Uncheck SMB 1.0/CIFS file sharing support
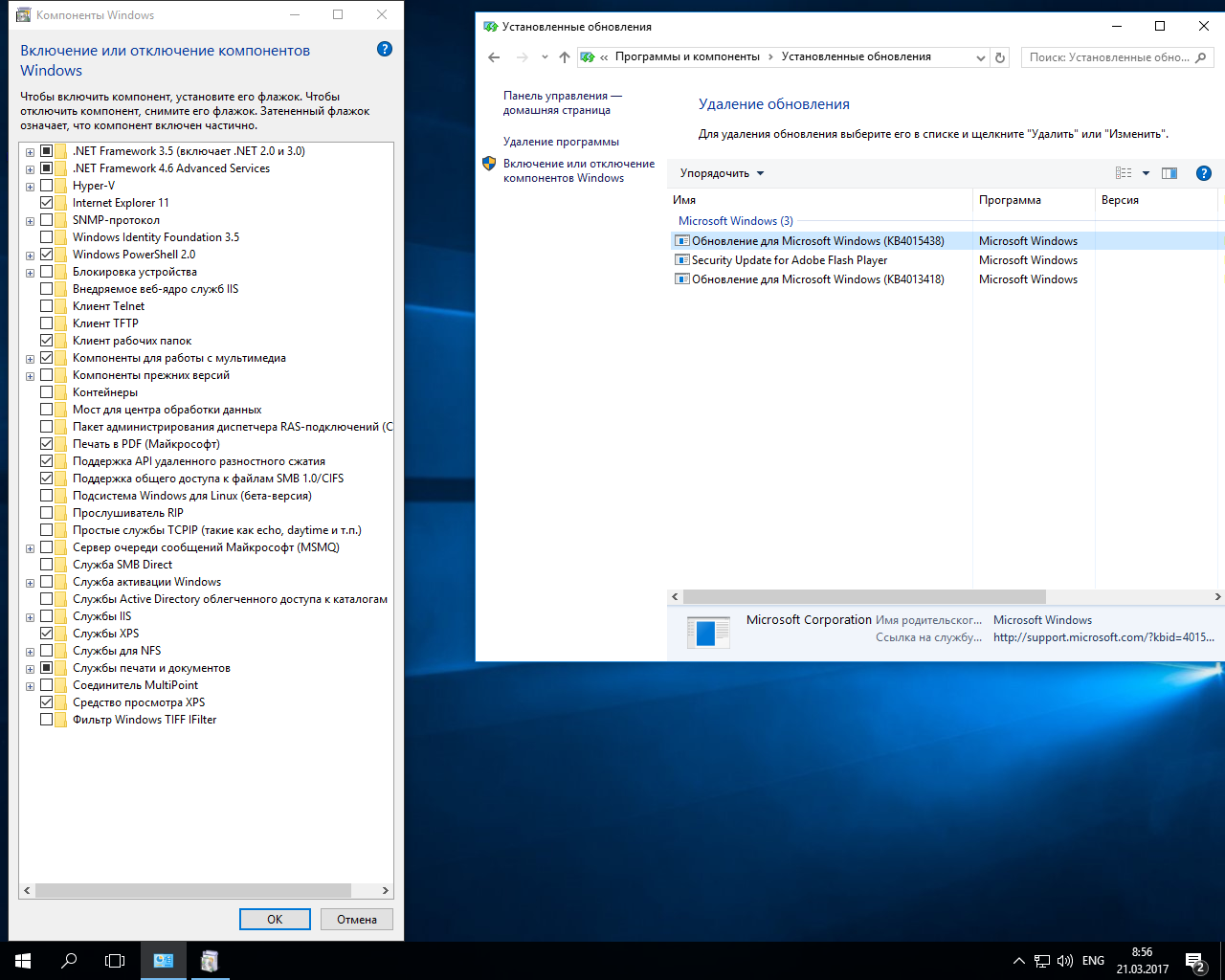Viewport: 1225px width, 980px height. (46, 479)
